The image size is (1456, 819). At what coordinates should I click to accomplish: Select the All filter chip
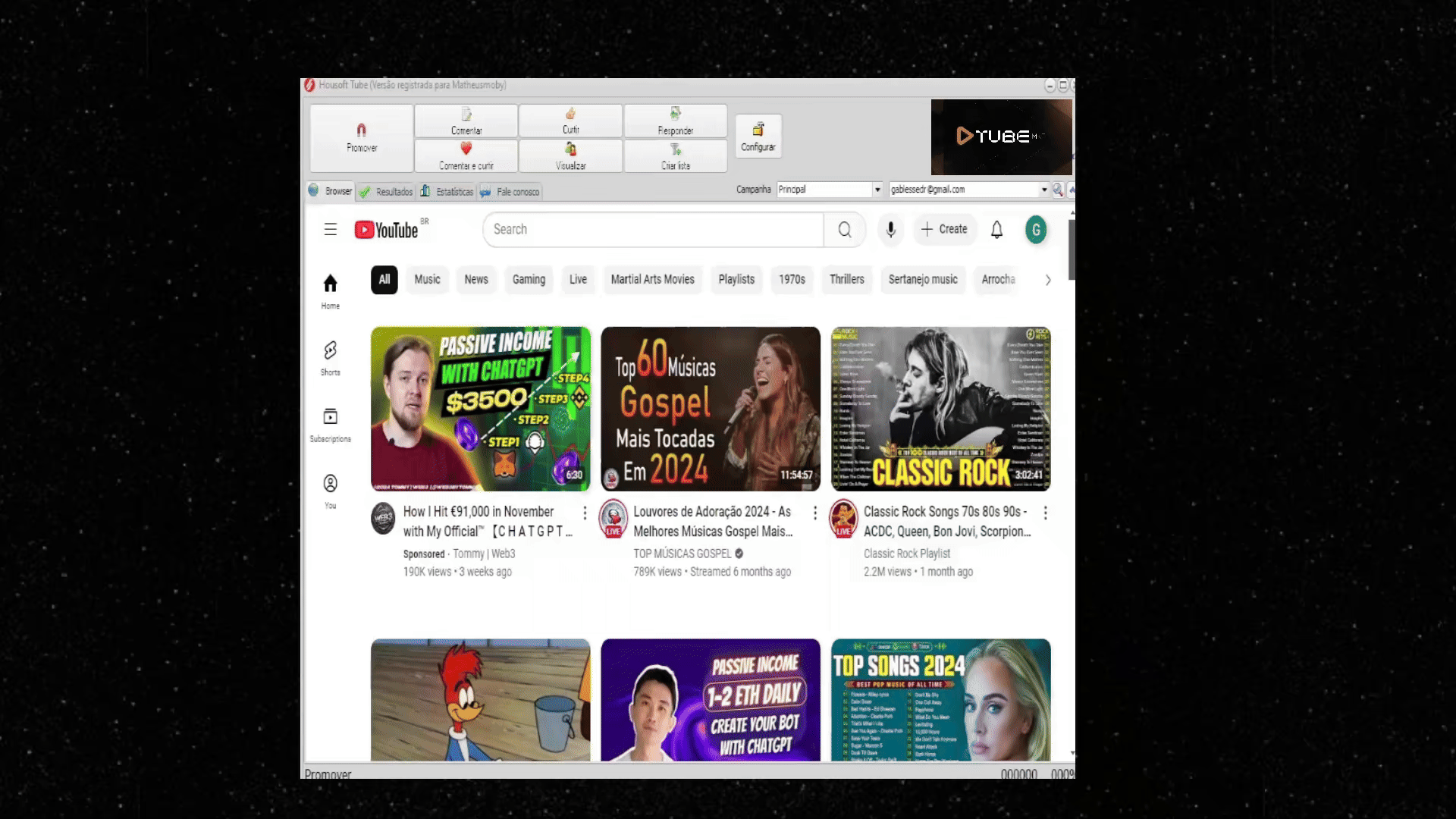pyautogui.click(x=384, y=280)
